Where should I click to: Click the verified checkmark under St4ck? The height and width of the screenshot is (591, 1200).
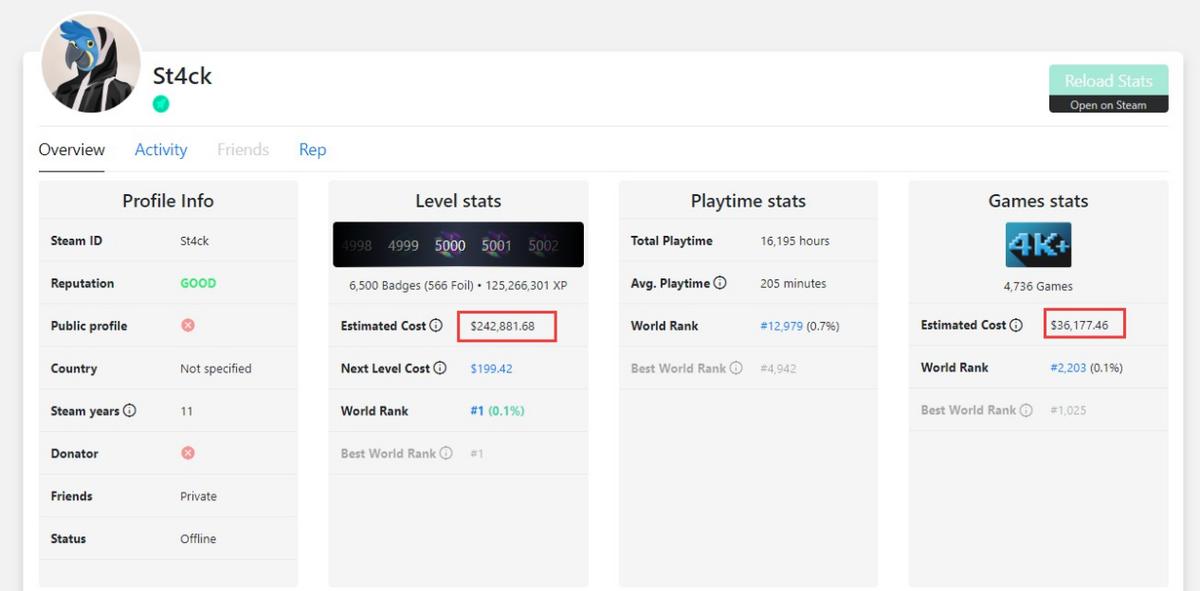click(x=160, y=103)
